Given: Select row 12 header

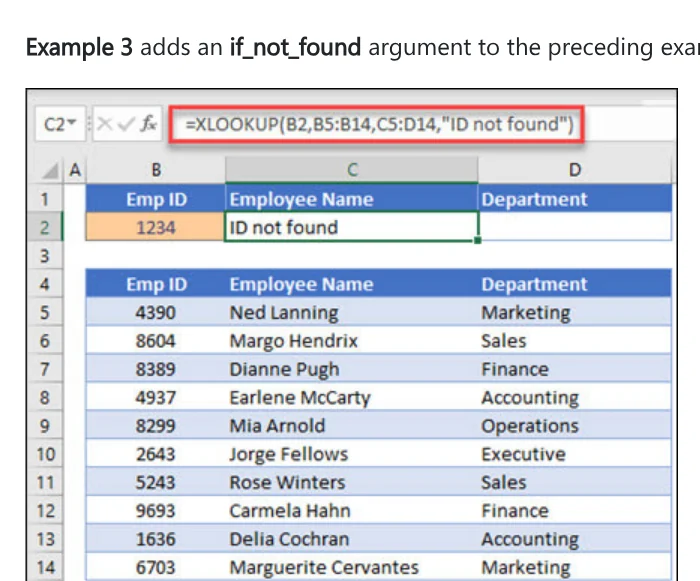Looking at the screenshot, I should click(x=45, y=510).
